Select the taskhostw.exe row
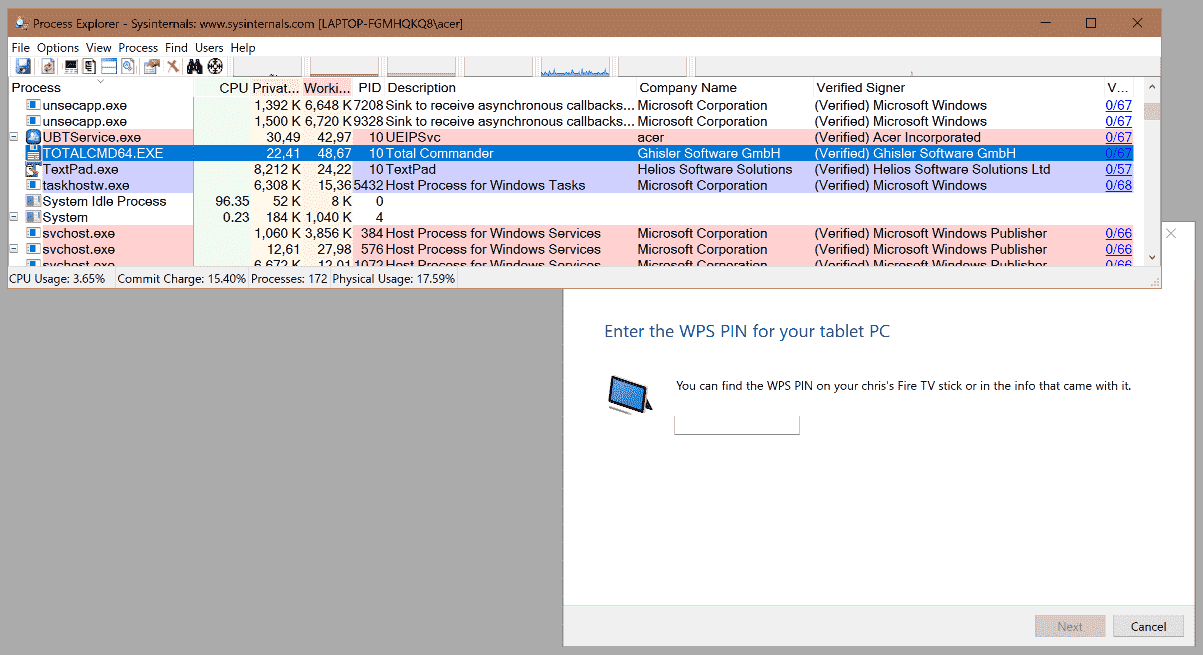This screenshot has height=655, width=1203. 570,185
